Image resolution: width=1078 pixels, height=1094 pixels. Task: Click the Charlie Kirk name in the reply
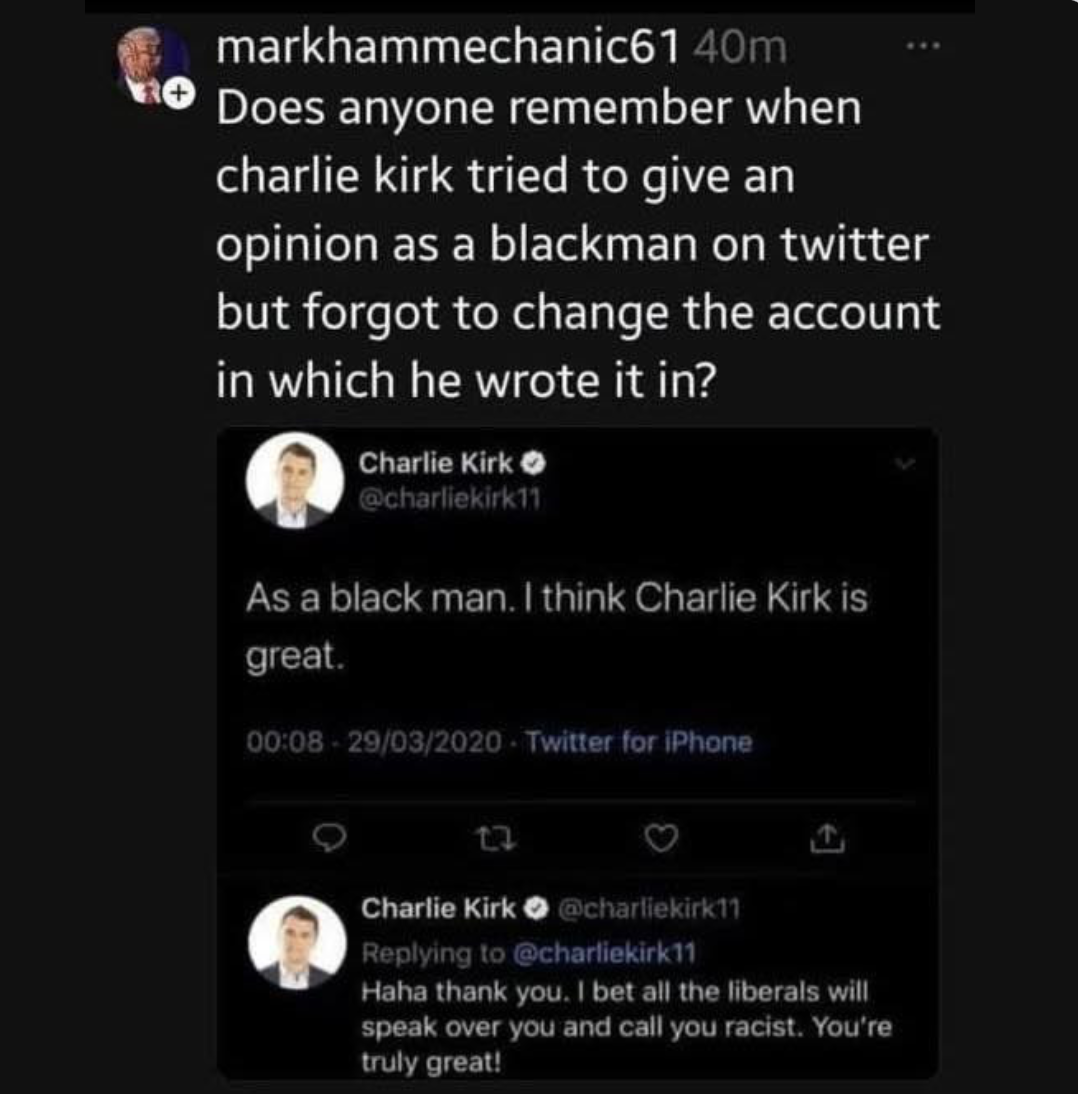click(438, 908)
